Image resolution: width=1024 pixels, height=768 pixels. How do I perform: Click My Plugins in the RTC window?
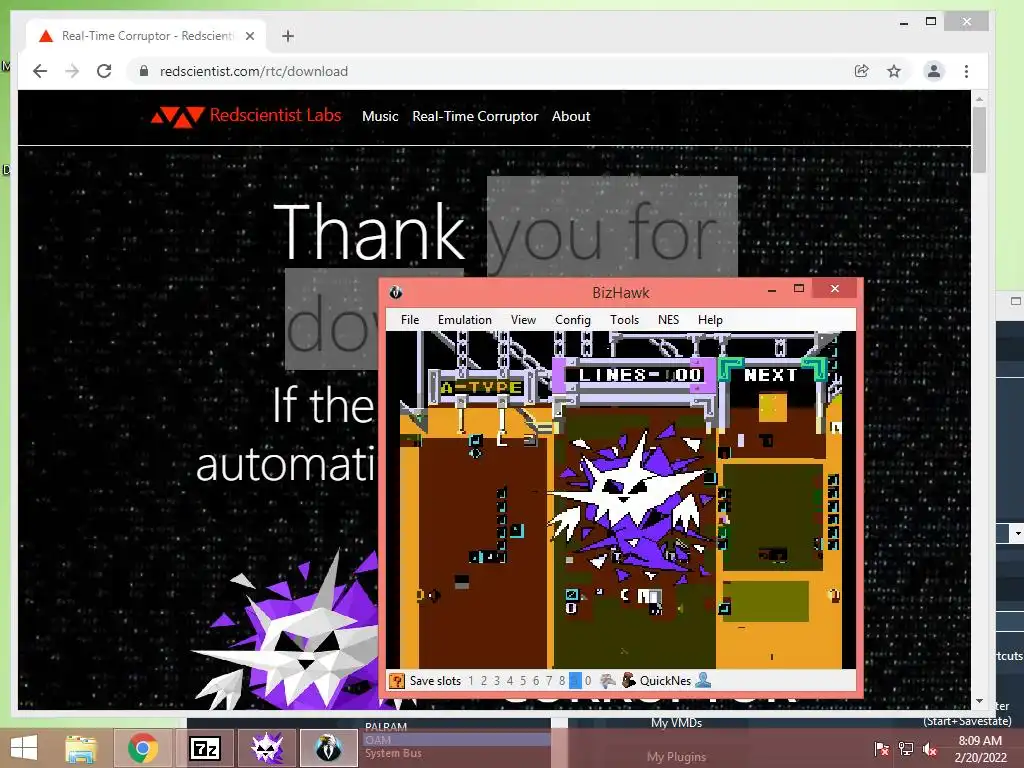click(x=676, y=757)
